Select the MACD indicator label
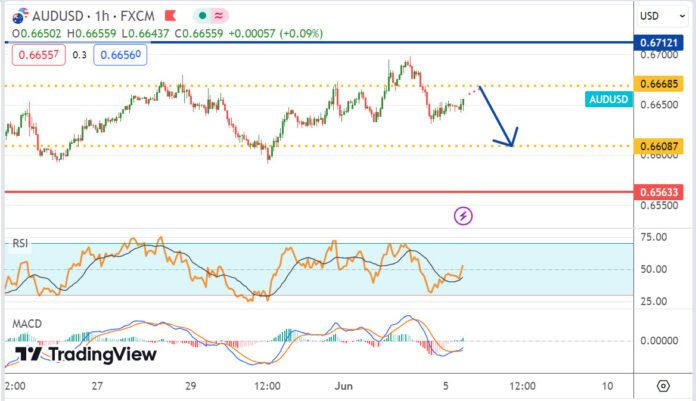The height and width of the screenshot is (401, 696). 26,323
